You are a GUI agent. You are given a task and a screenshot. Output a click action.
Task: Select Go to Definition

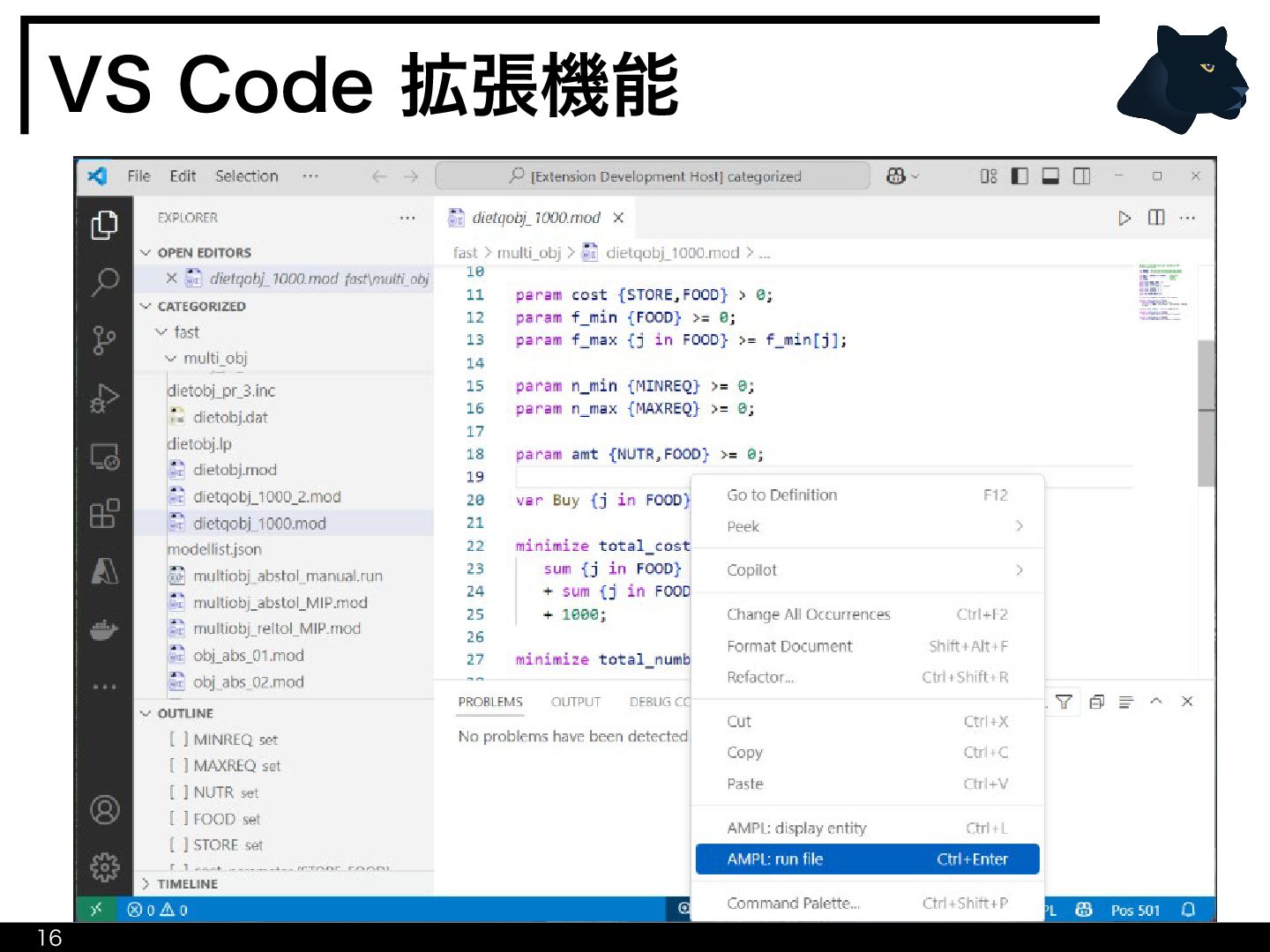point(867,495)
